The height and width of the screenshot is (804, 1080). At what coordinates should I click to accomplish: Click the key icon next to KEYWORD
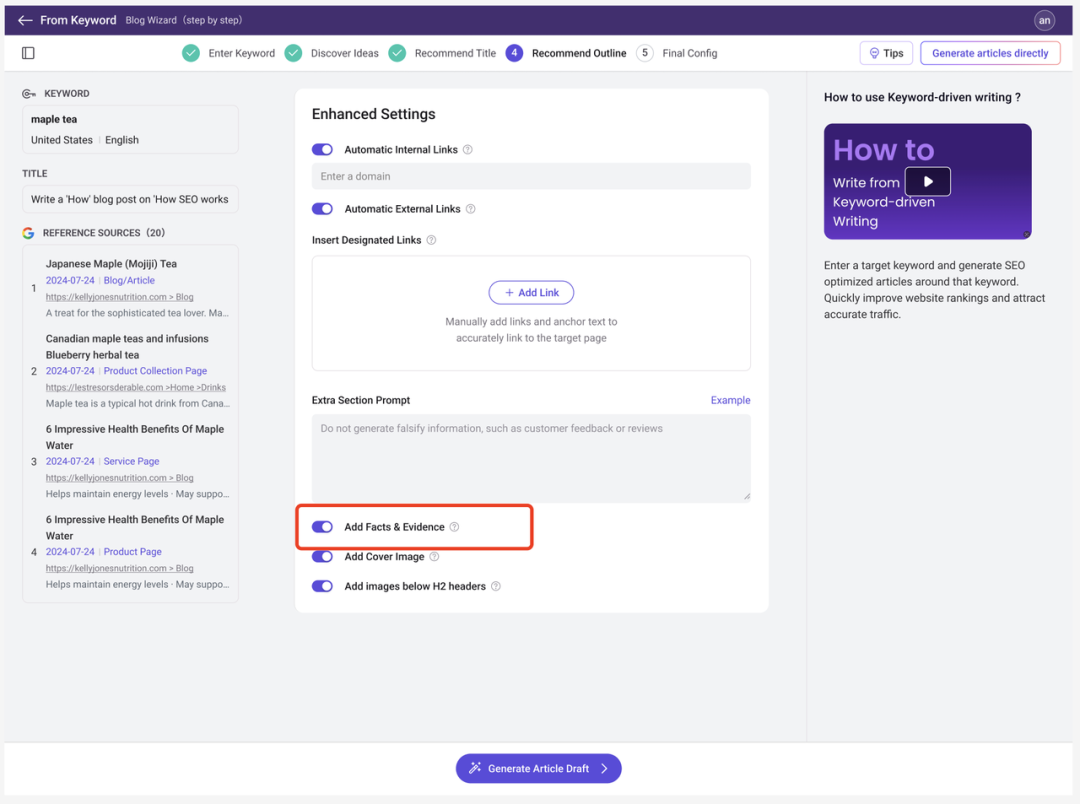[x=29, y=94]
